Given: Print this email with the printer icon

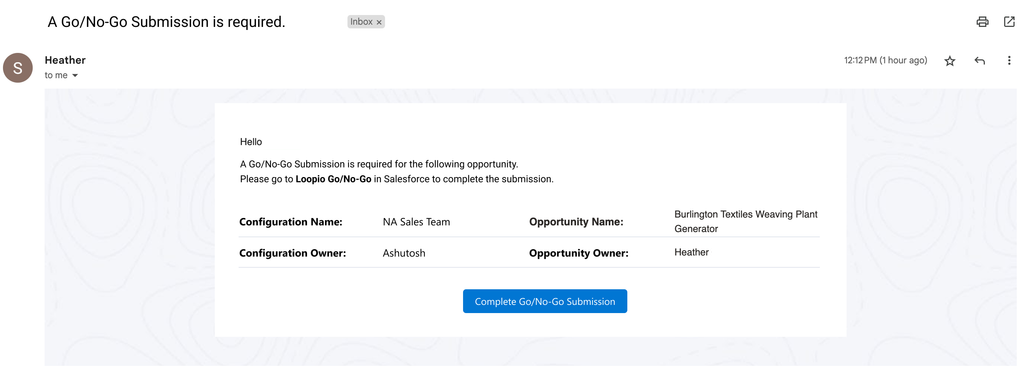Looking at the screenshot, I should tap(982, 22).
